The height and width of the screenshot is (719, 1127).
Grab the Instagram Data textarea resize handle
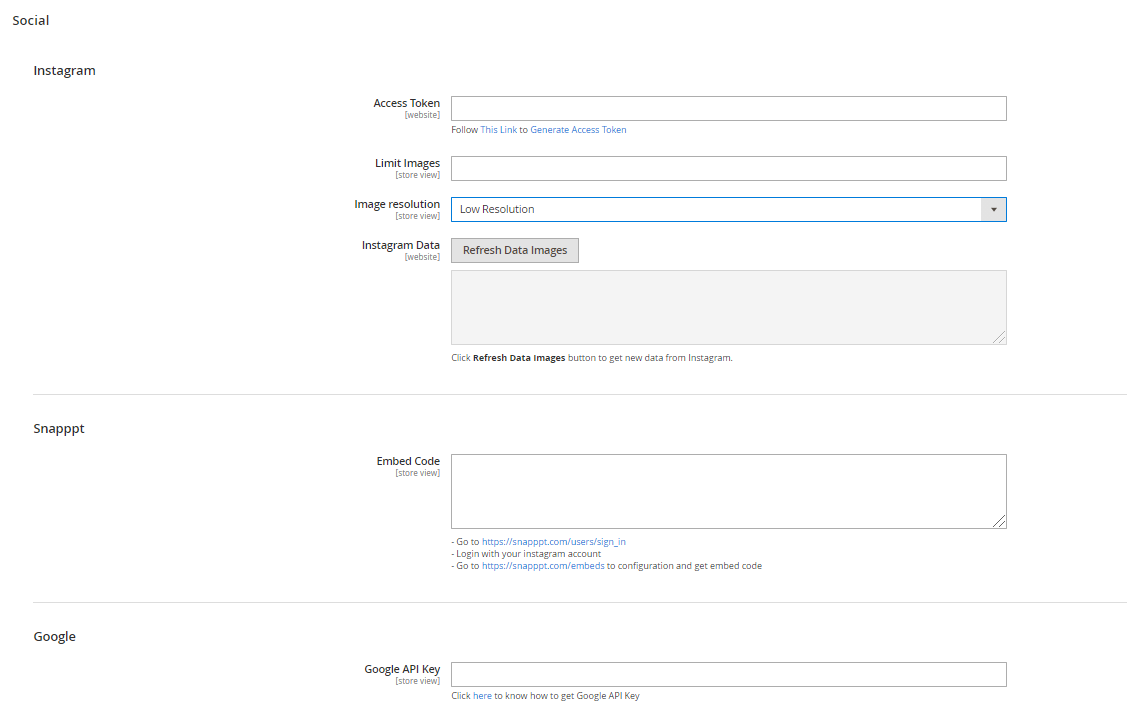coord(999,338)
